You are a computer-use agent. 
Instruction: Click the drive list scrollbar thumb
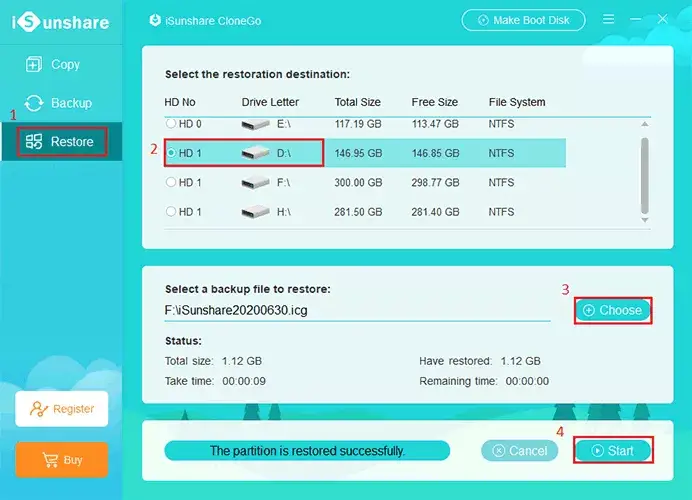click(x=645, y=176)
